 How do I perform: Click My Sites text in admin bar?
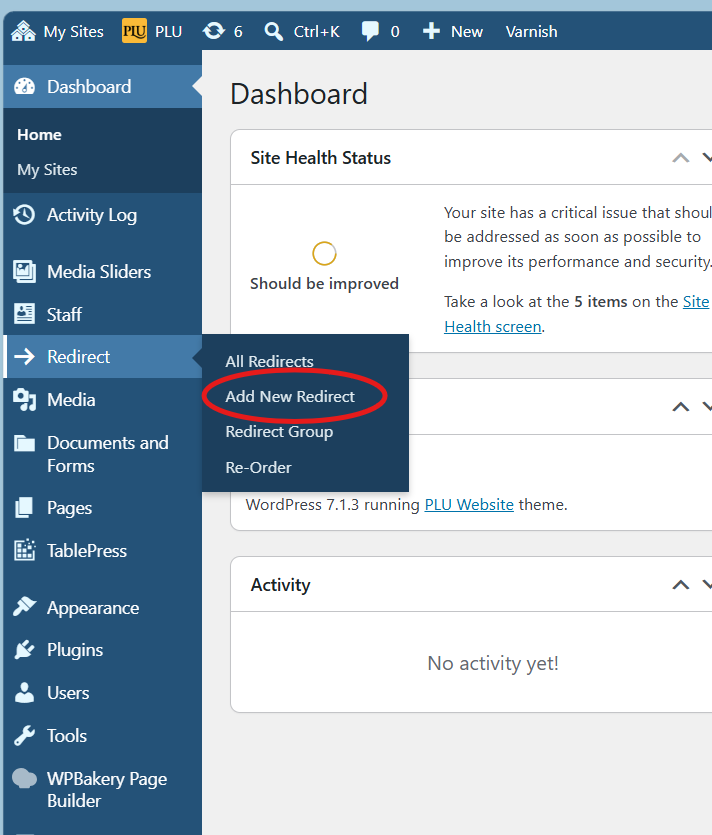(x=73, y=31)
